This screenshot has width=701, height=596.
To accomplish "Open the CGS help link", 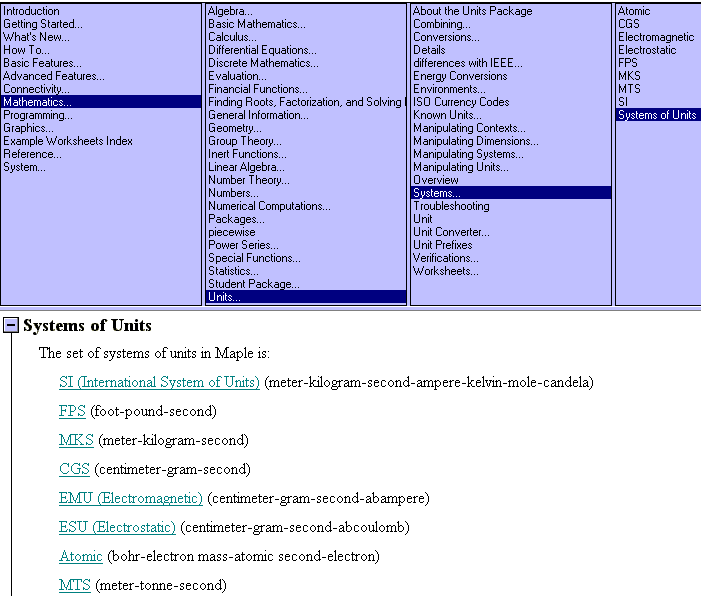I will [x=74, y=469].
